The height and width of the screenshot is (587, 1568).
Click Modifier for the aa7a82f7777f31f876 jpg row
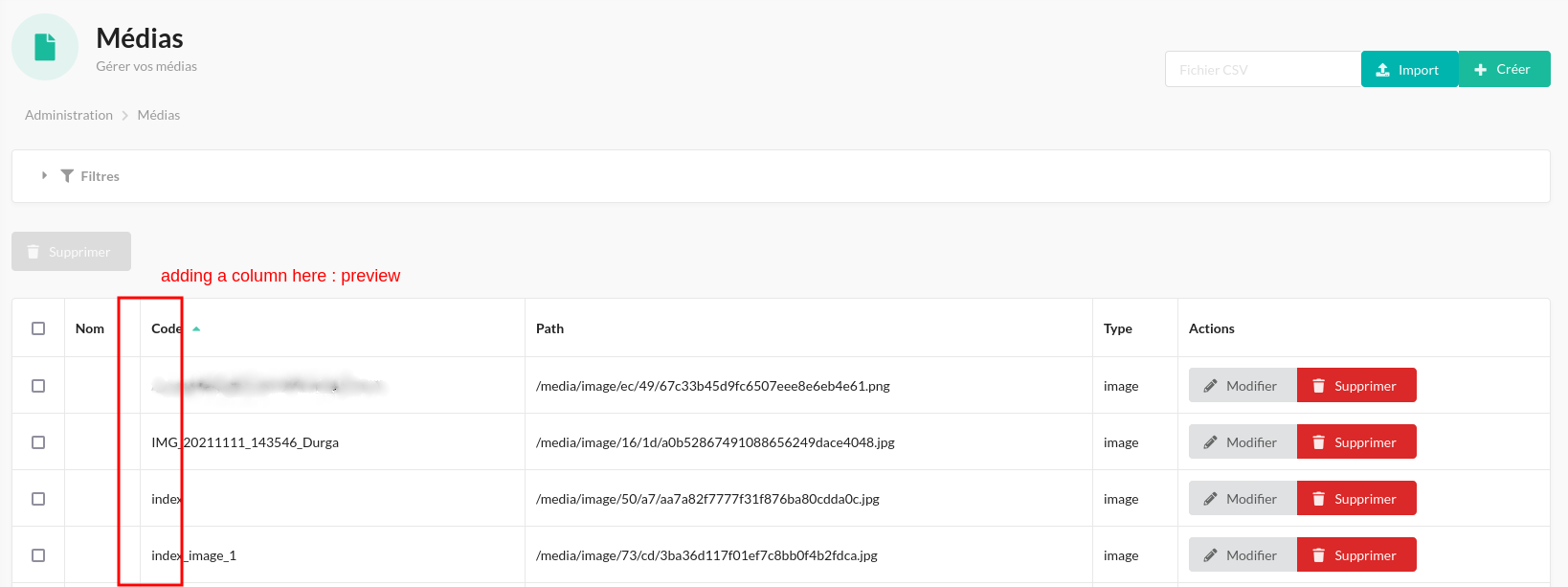(1243, 499)
